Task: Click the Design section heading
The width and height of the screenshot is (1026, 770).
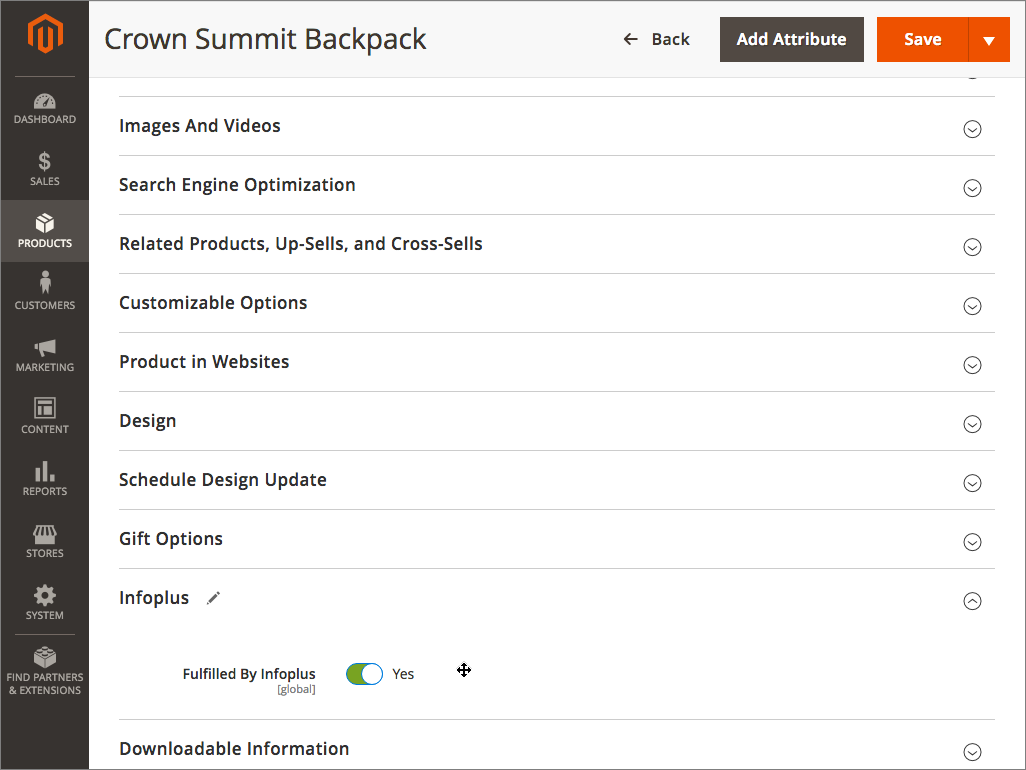Action: tap(147, 421)
